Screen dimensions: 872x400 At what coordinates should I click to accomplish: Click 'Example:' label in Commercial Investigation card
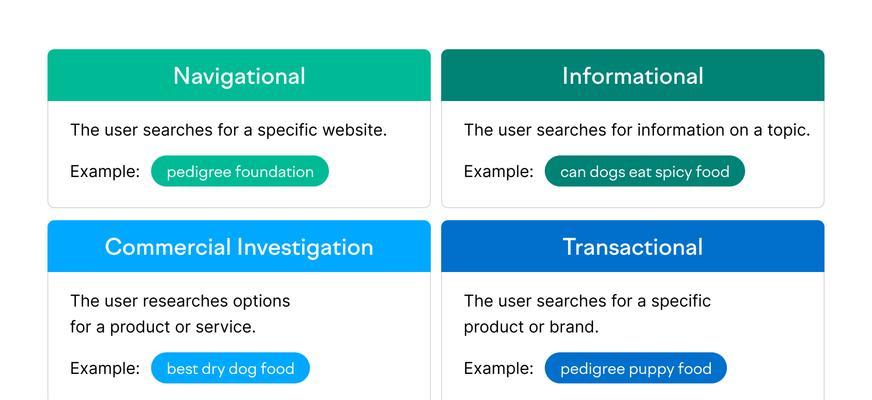[105, 368]
